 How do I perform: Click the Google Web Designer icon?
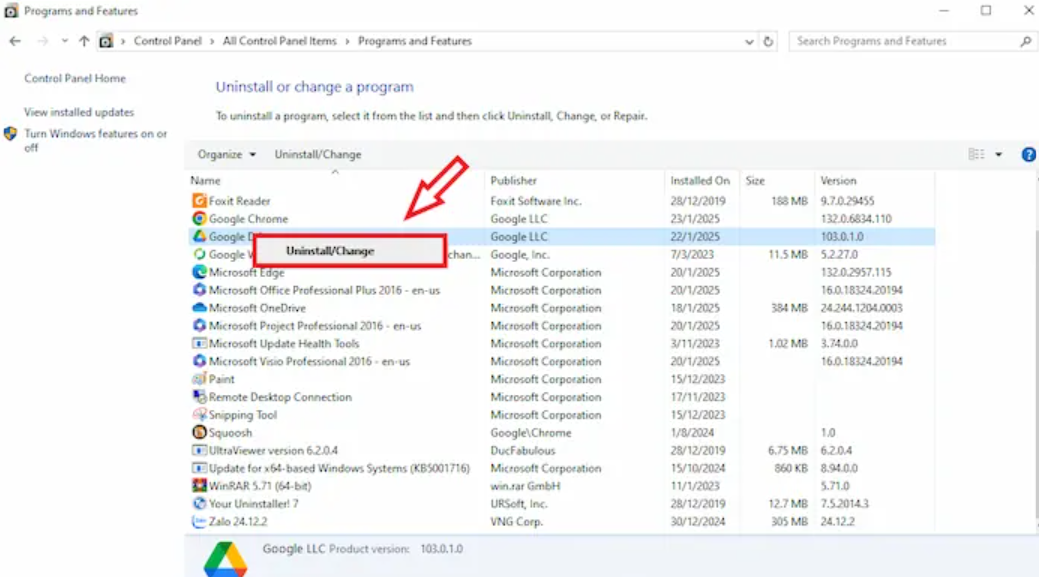pos(199,254)
